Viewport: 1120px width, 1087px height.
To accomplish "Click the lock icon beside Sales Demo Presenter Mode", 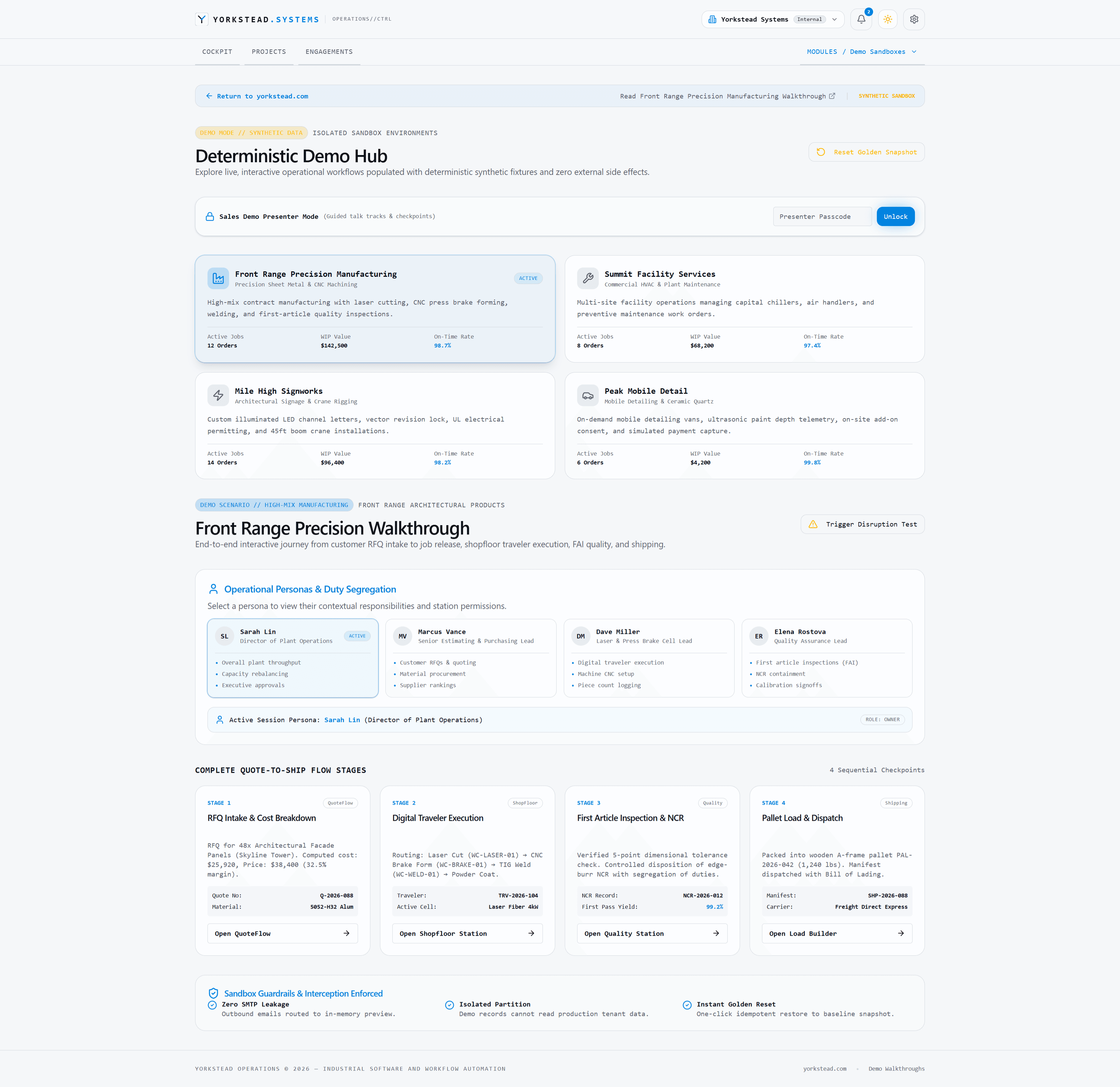I will click(x=210, y=216).
